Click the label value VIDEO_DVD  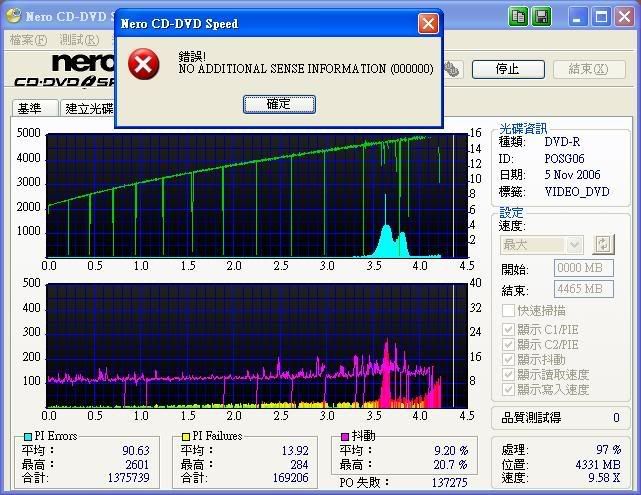pos(577,192)
